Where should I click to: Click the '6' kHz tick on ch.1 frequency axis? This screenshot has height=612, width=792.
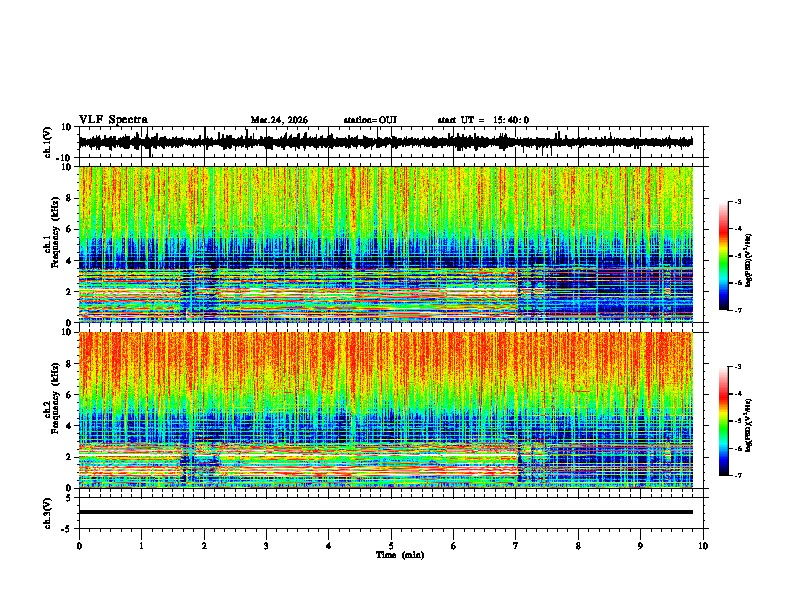70,230
